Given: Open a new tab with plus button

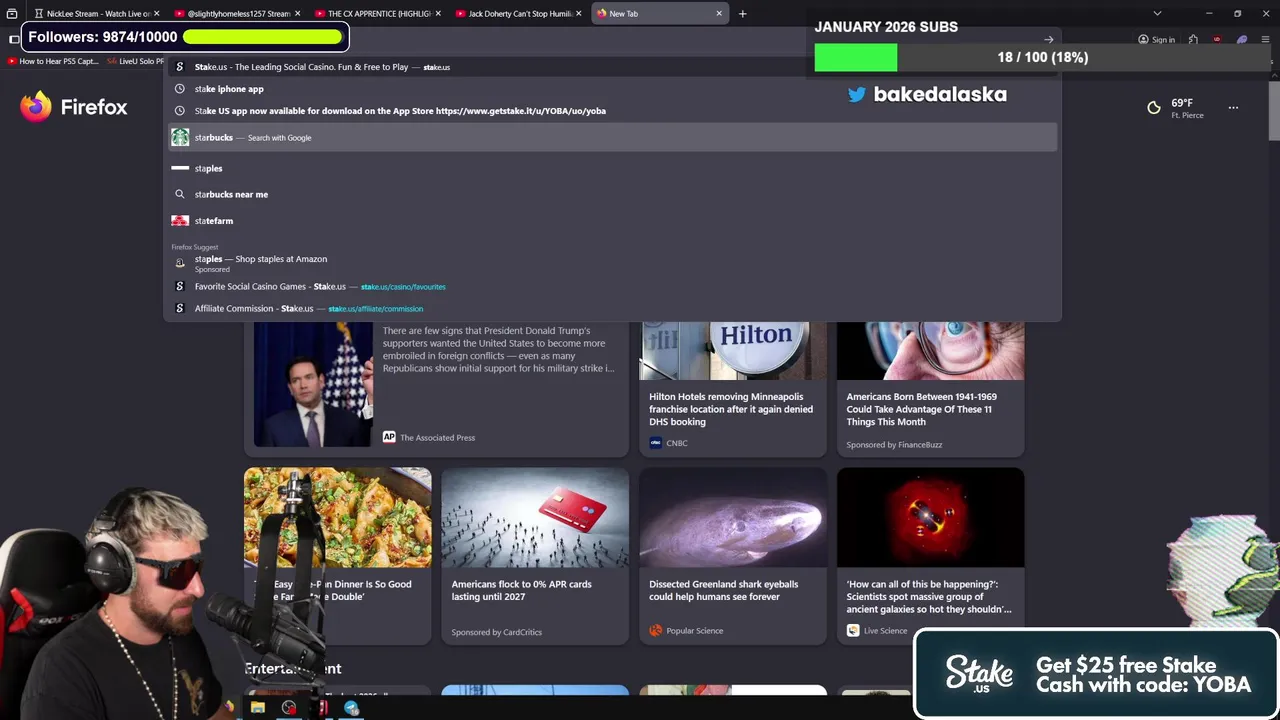Looking at the screenshot, I should point(742,14).
